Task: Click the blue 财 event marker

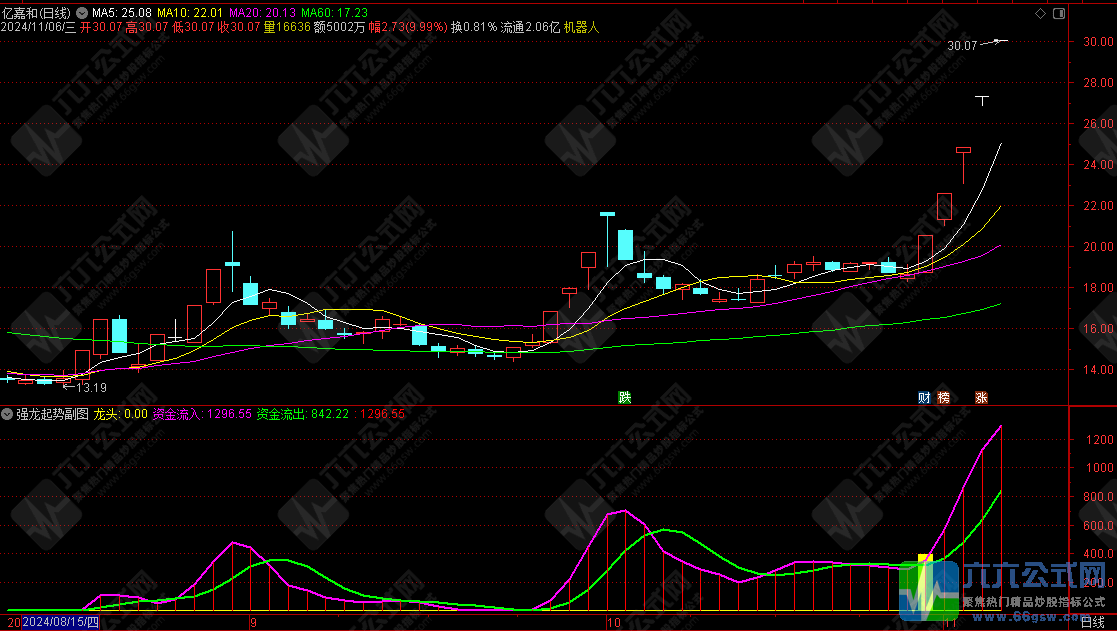Action: (925, 397)
